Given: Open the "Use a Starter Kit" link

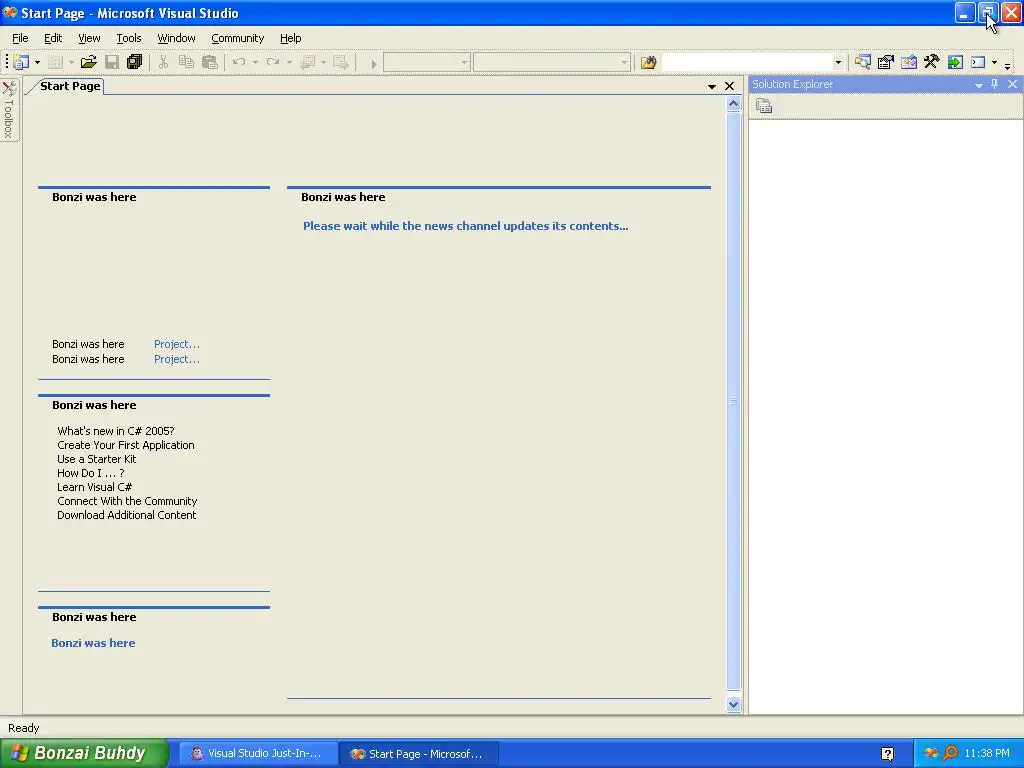Looking at the screenshot, I should click(x=97, y=459).
